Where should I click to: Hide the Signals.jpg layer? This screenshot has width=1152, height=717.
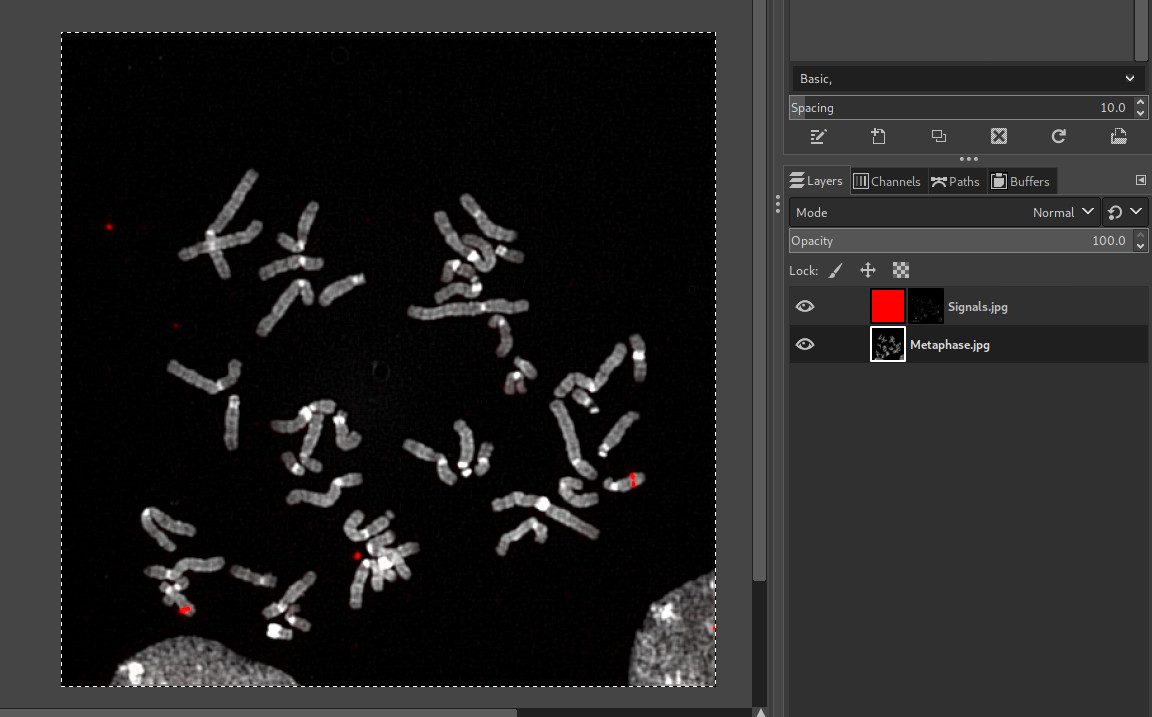coord(805,306)
